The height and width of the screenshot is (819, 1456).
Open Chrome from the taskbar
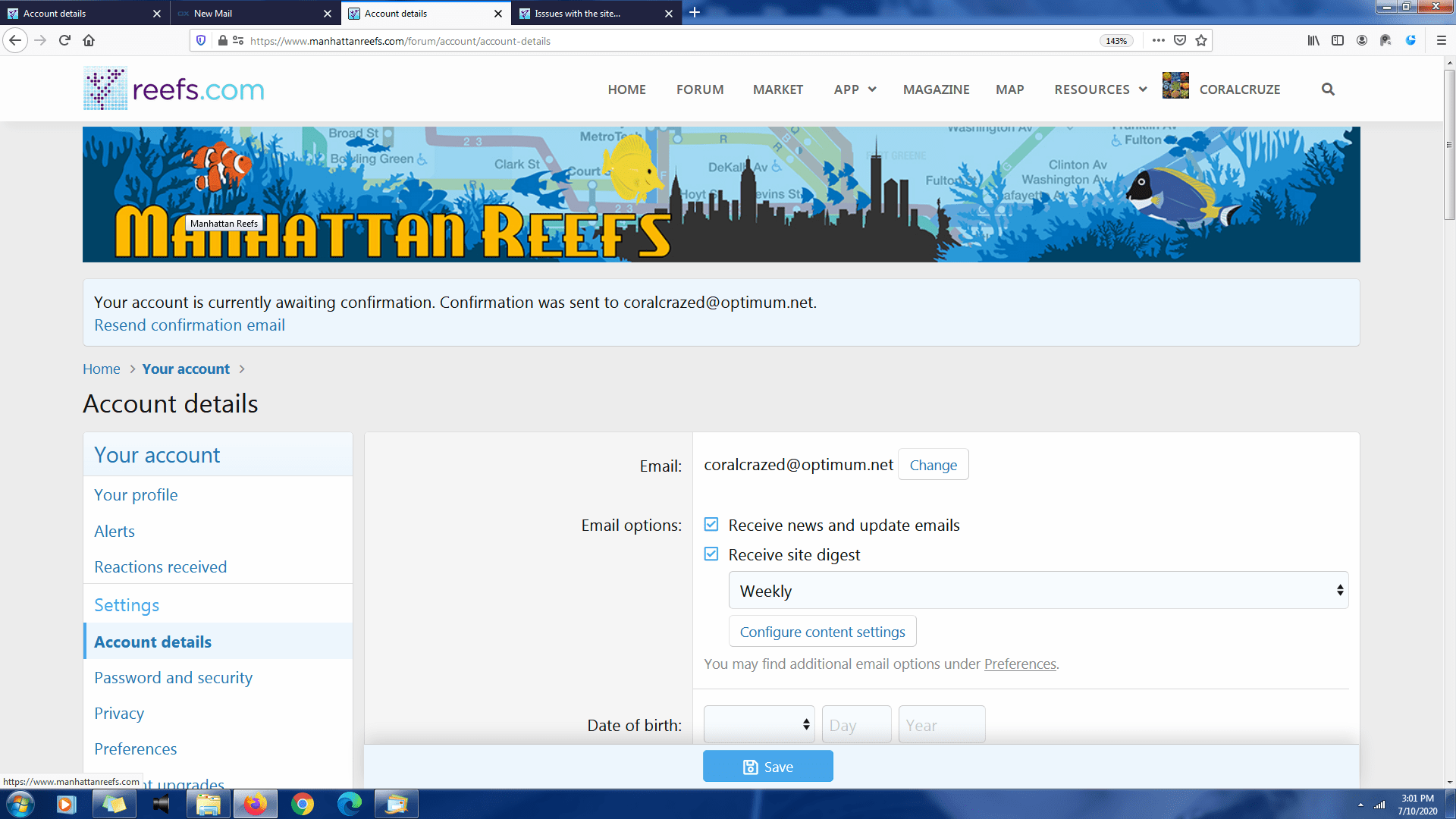[303, 804]
